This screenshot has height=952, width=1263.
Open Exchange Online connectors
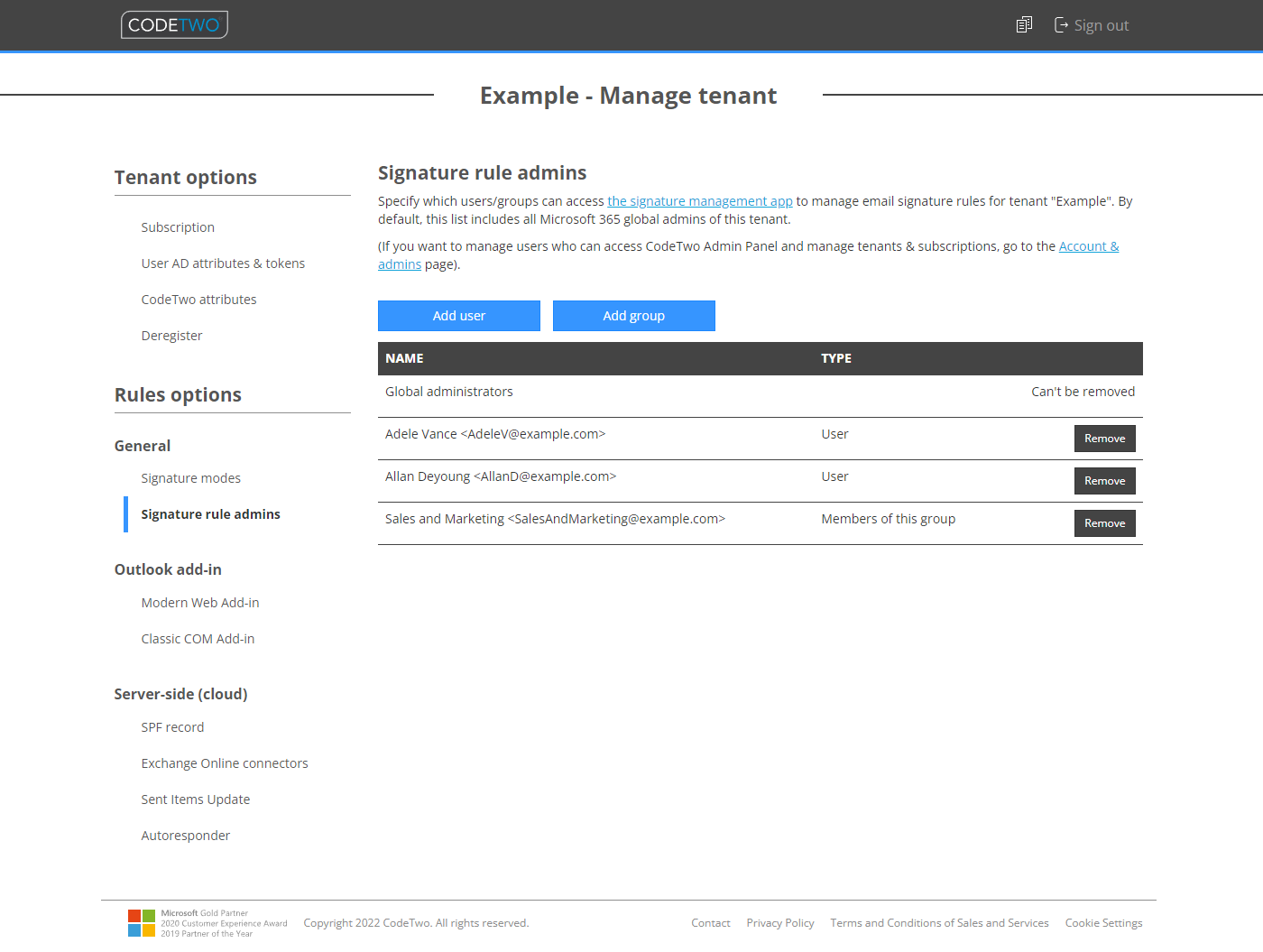tap(225, 763)
